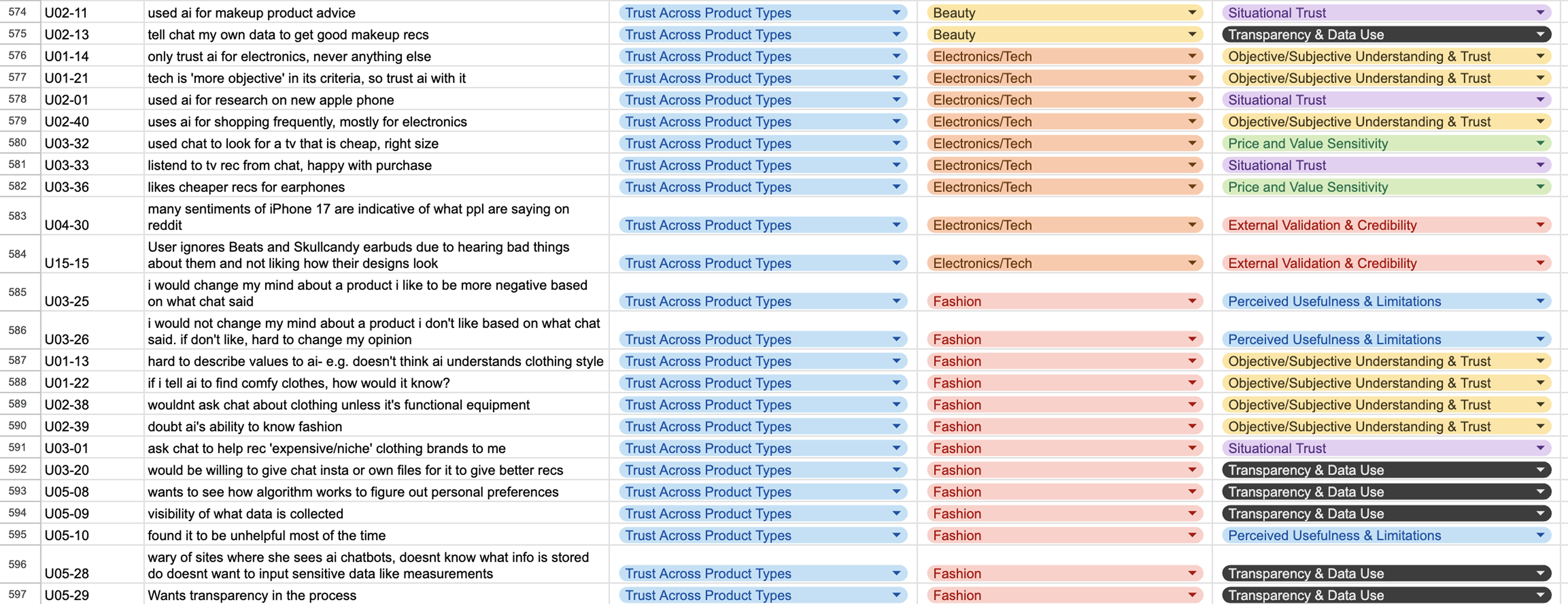Viewport: 1568px width, 604px height.
Task: Select row header 583
Action: tap(18, 216)
